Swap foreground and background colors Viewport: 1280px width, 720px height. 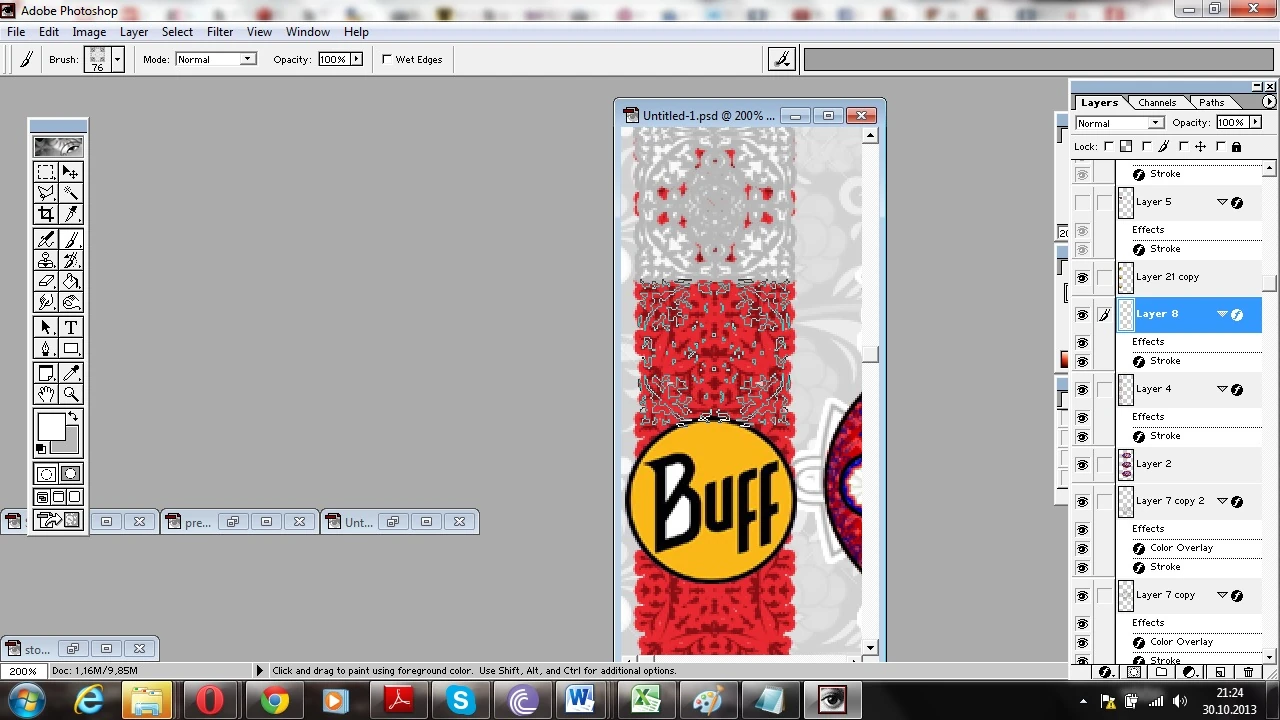coord(73,416)
